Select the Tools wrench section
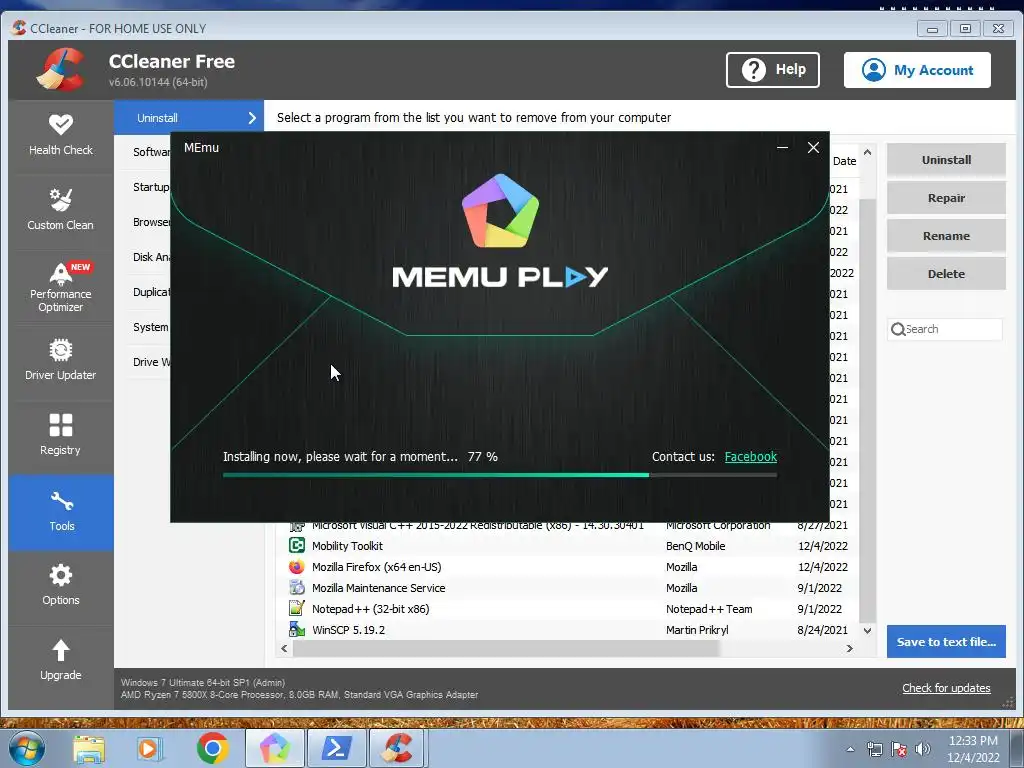 (x=61, y=511)
